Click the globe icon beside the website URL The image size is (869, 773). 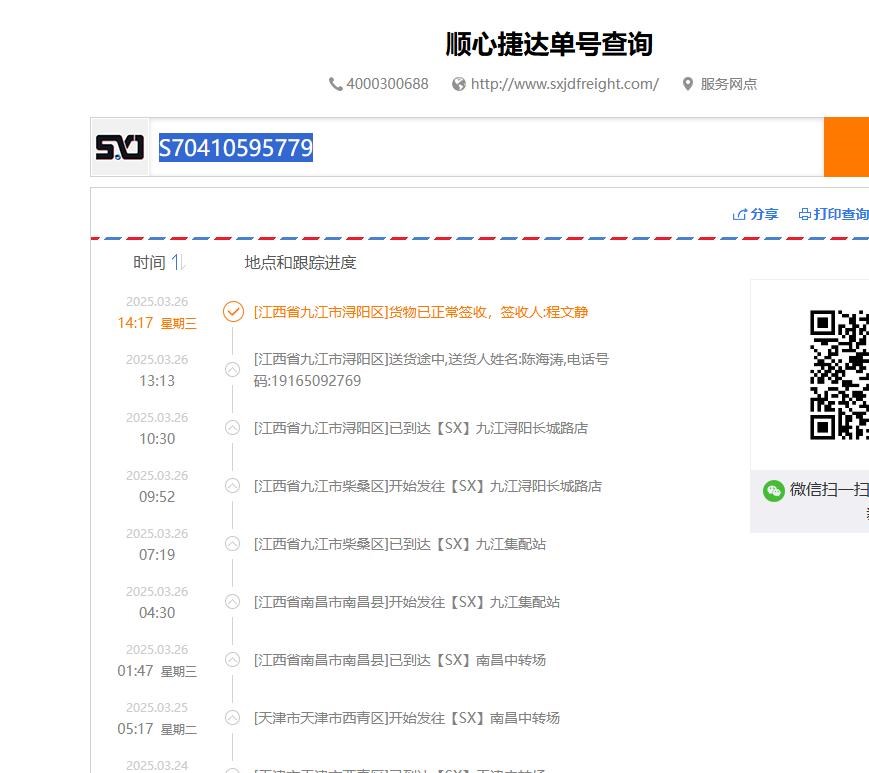point(459,84)
